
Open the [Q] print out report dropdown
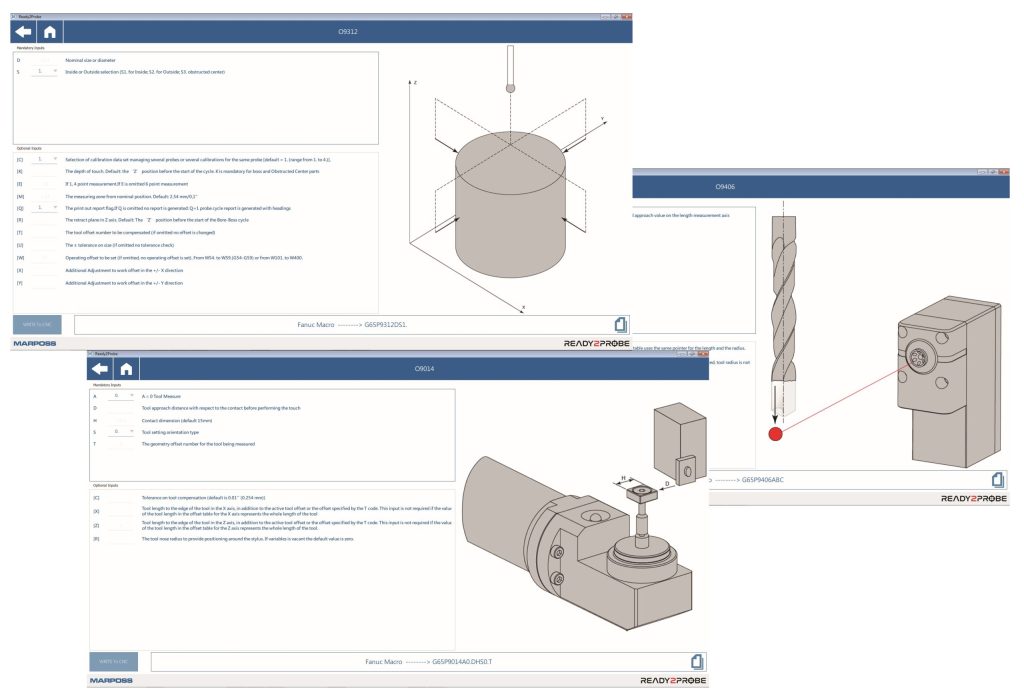(44, 208)
